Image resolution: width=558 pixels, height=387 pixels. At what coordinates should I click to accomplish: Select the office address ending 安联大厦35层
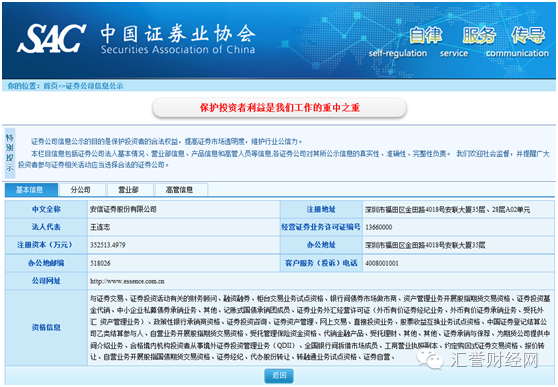(x=425, y=245)
